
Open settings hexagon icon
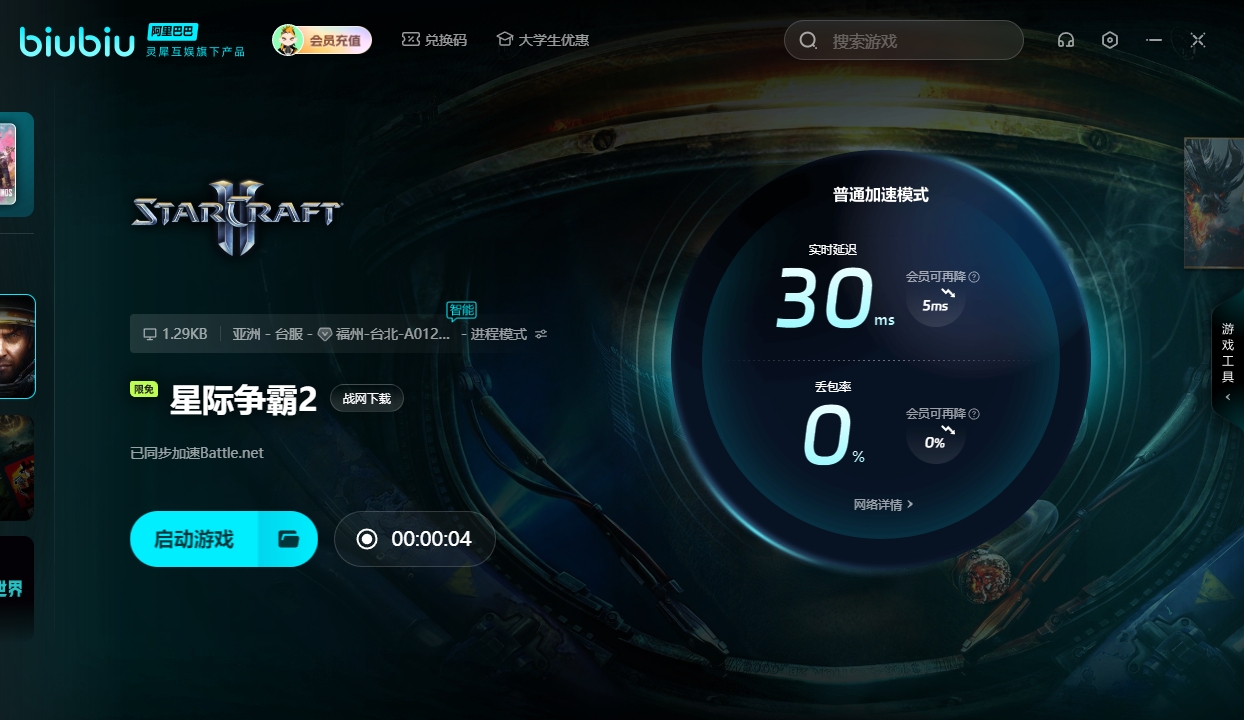pyautogui.click(x=1110, y=40)
